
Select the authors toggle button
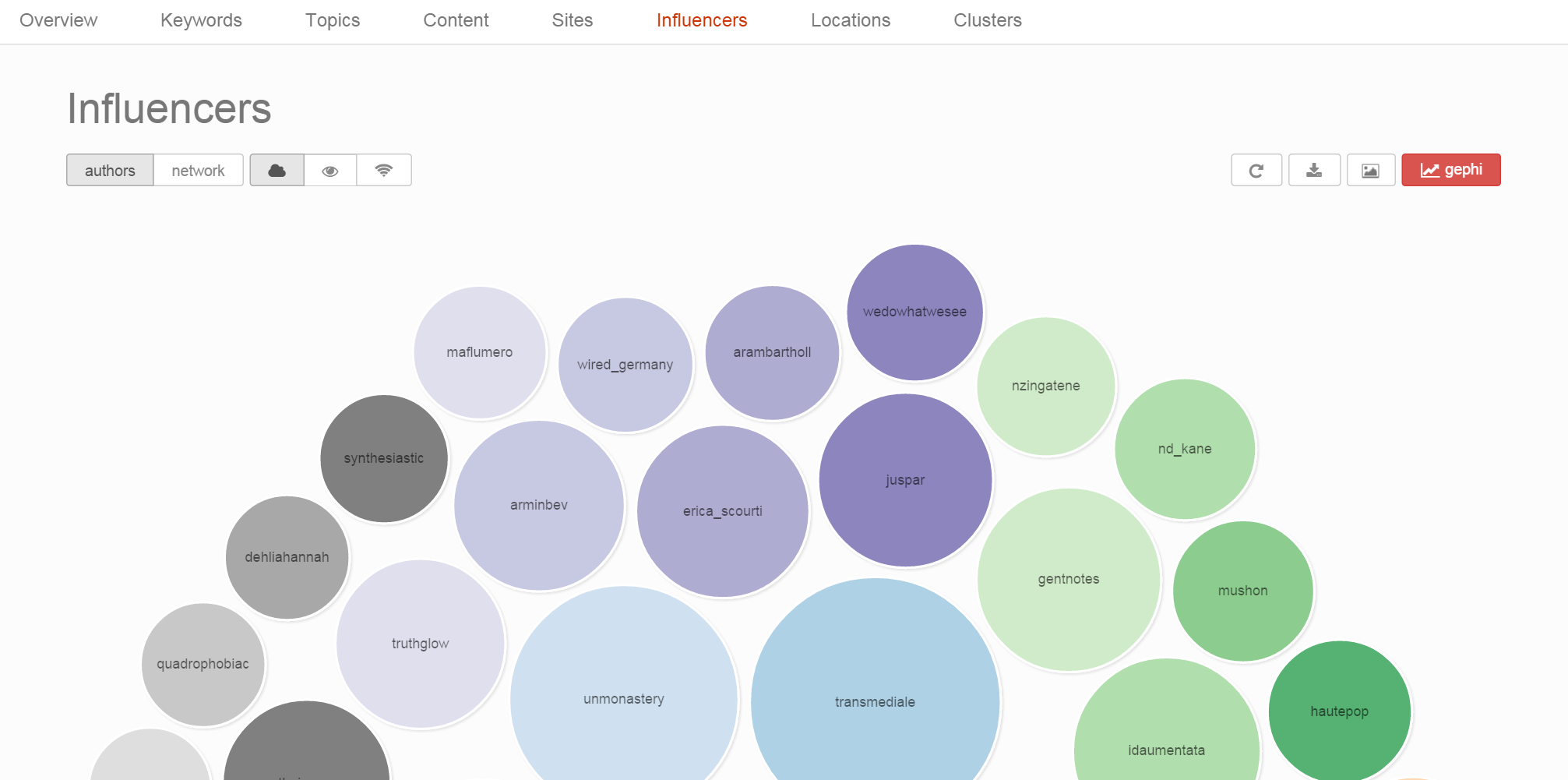110,171
